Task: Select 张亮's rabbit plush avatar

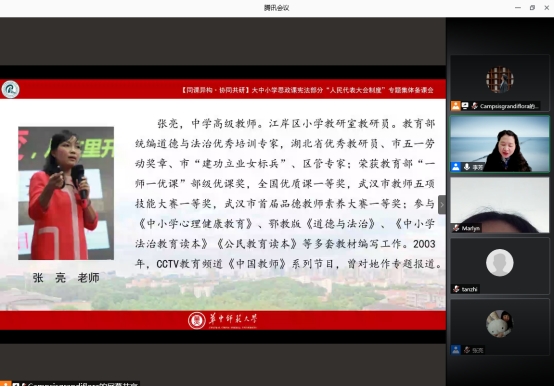Action: coord(500,324)
